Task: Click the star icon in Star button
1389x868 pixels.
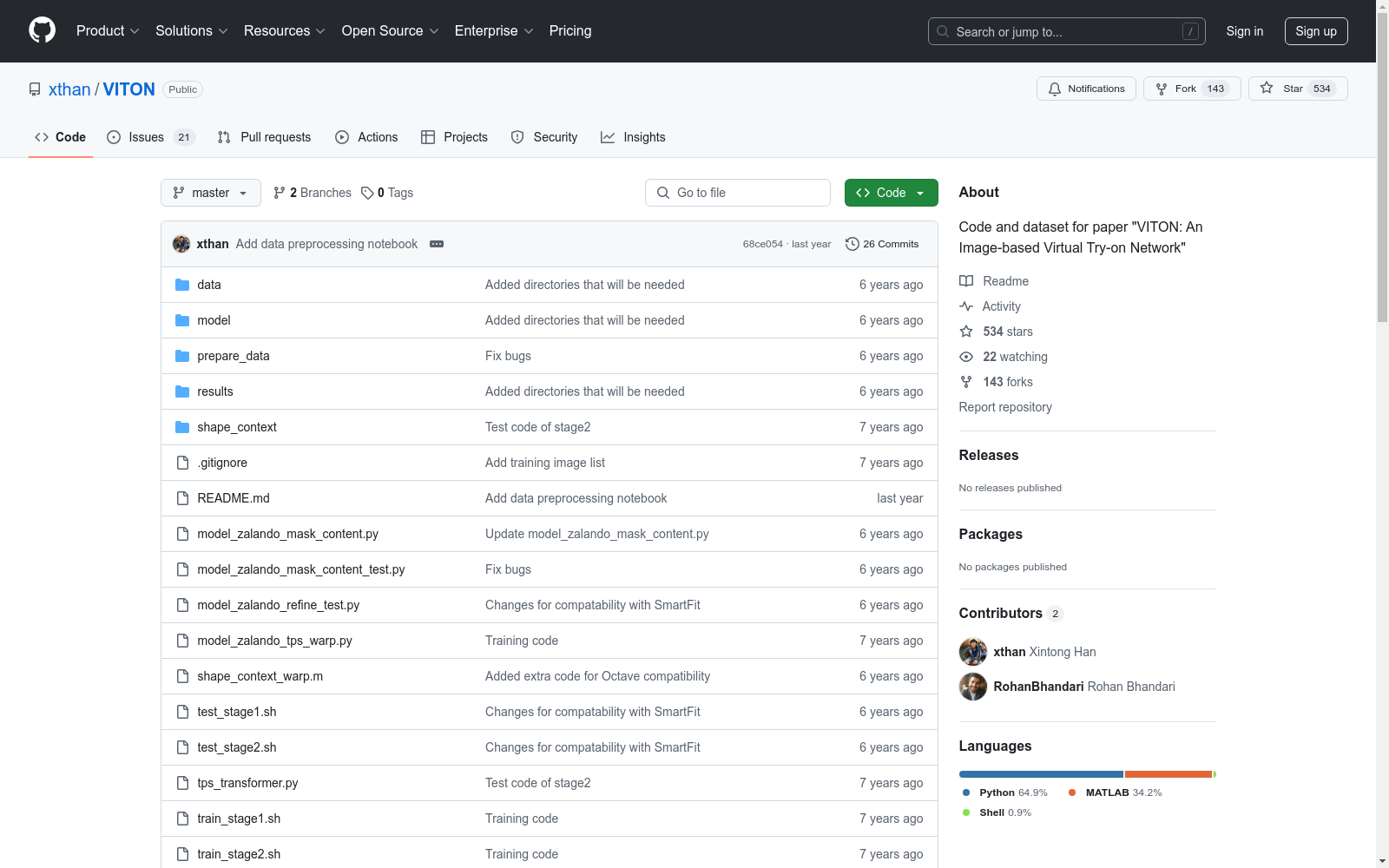Action: pos(1267,88)
